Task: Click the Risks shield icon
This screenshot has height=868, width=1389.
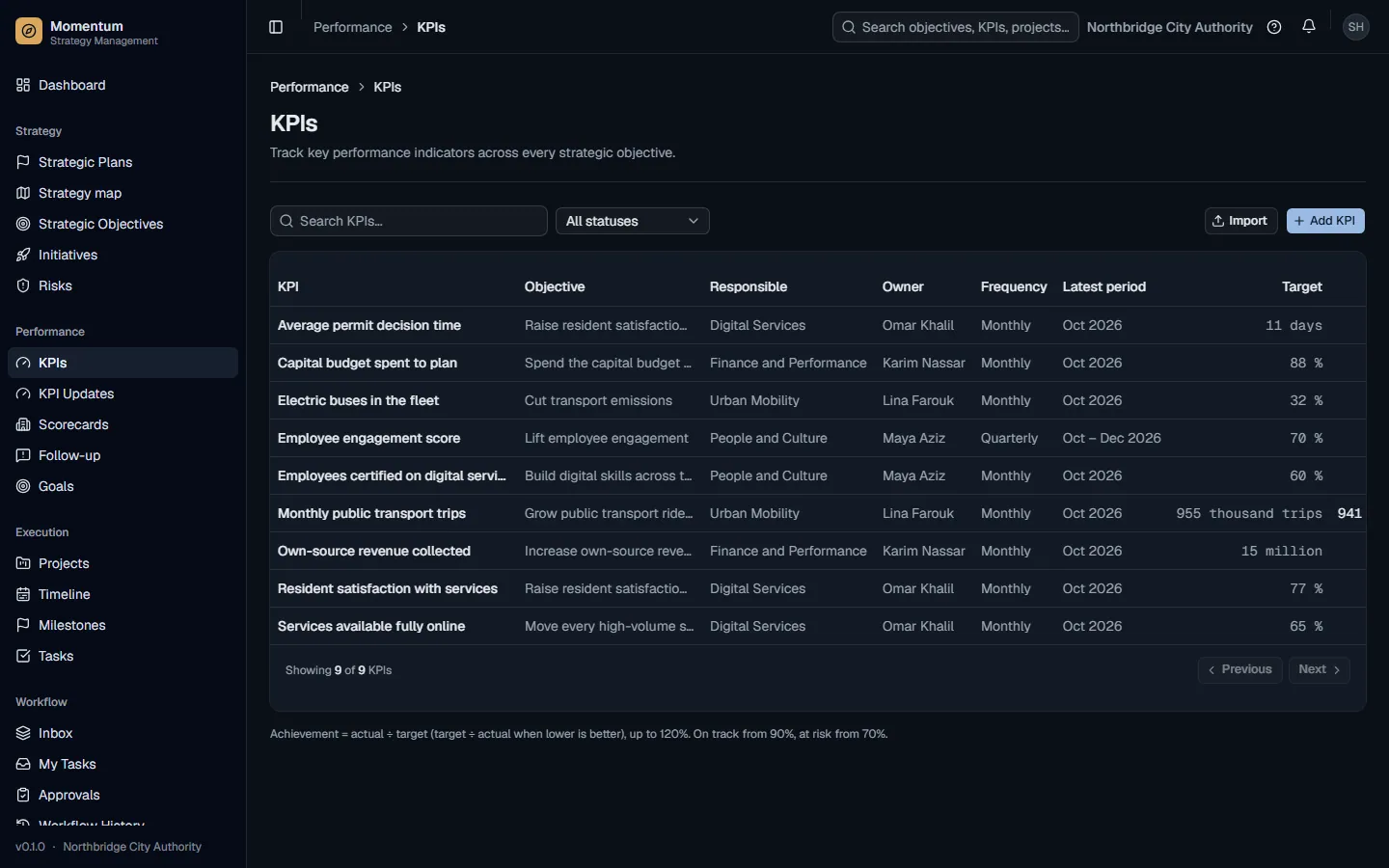Action: [23, 285]
